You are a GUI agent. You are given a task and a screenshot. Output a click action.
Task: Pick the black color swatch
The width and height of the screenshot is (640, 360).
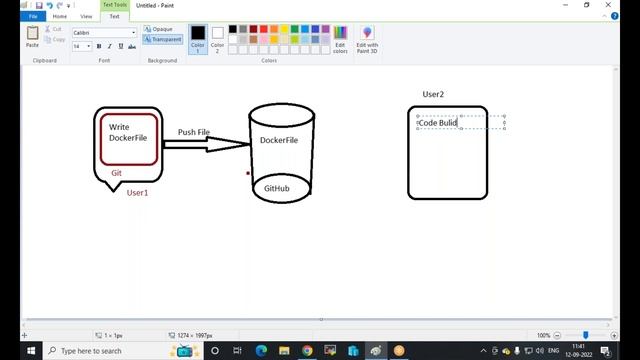click(x=233, y=29)
